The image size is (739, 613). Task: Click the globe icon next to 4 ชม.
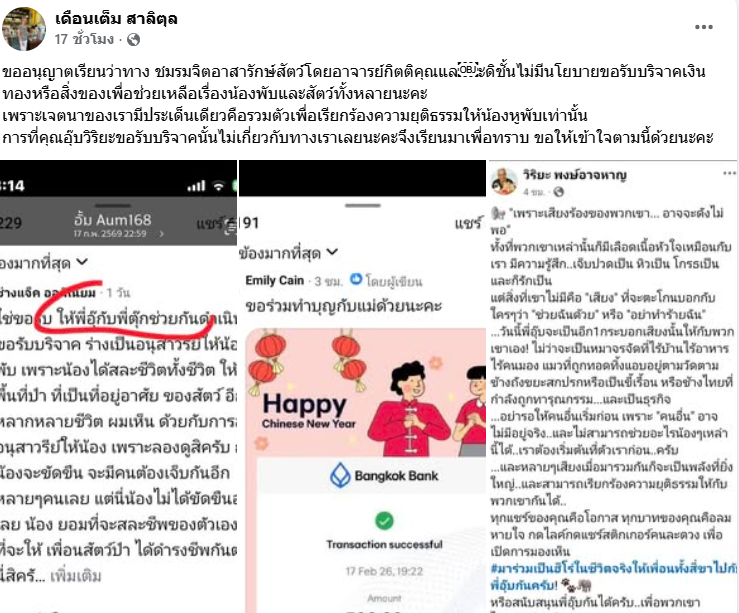[x=558, y=192]
